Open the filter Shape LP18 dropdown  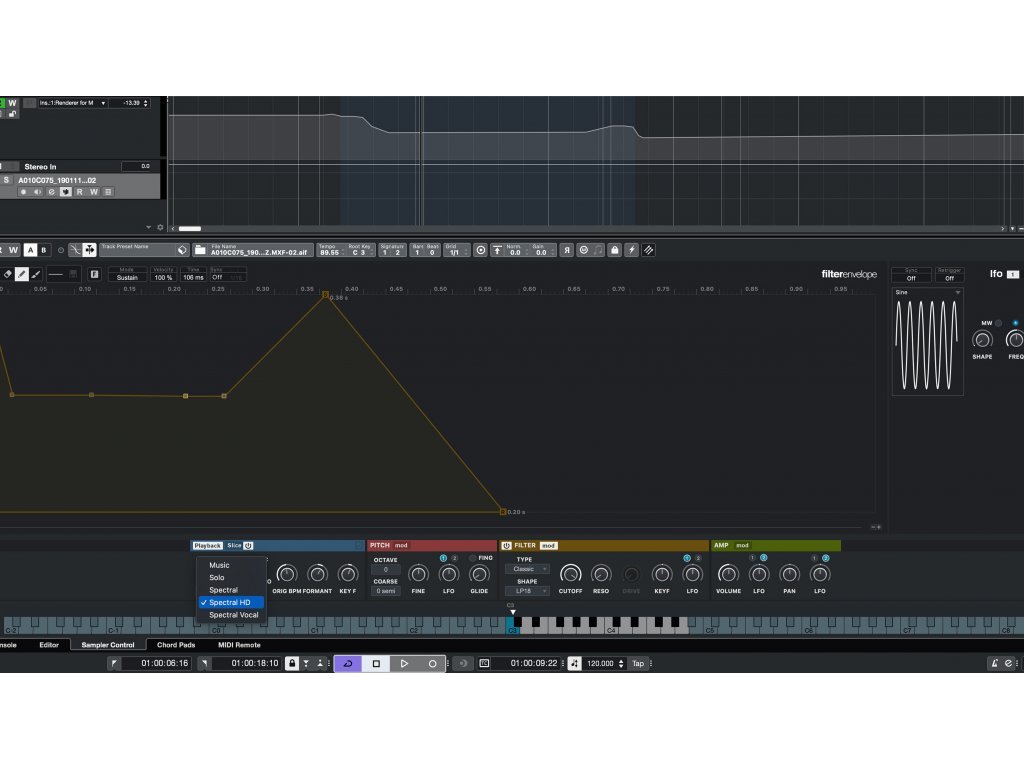click(x=527, y=591)
